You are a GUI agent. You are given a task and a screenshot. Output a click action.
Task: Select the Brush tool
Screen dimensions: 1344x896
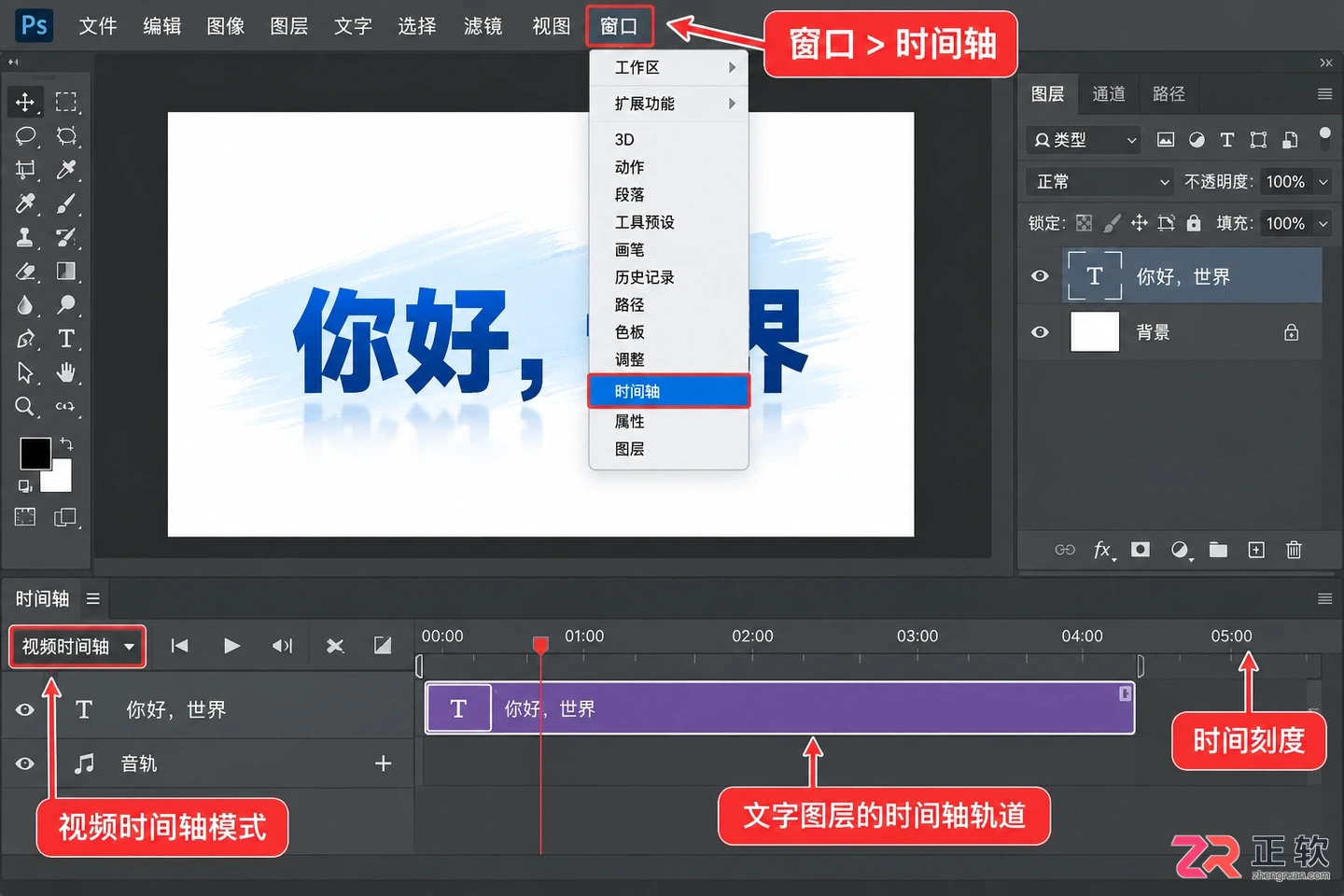point(65,203)
